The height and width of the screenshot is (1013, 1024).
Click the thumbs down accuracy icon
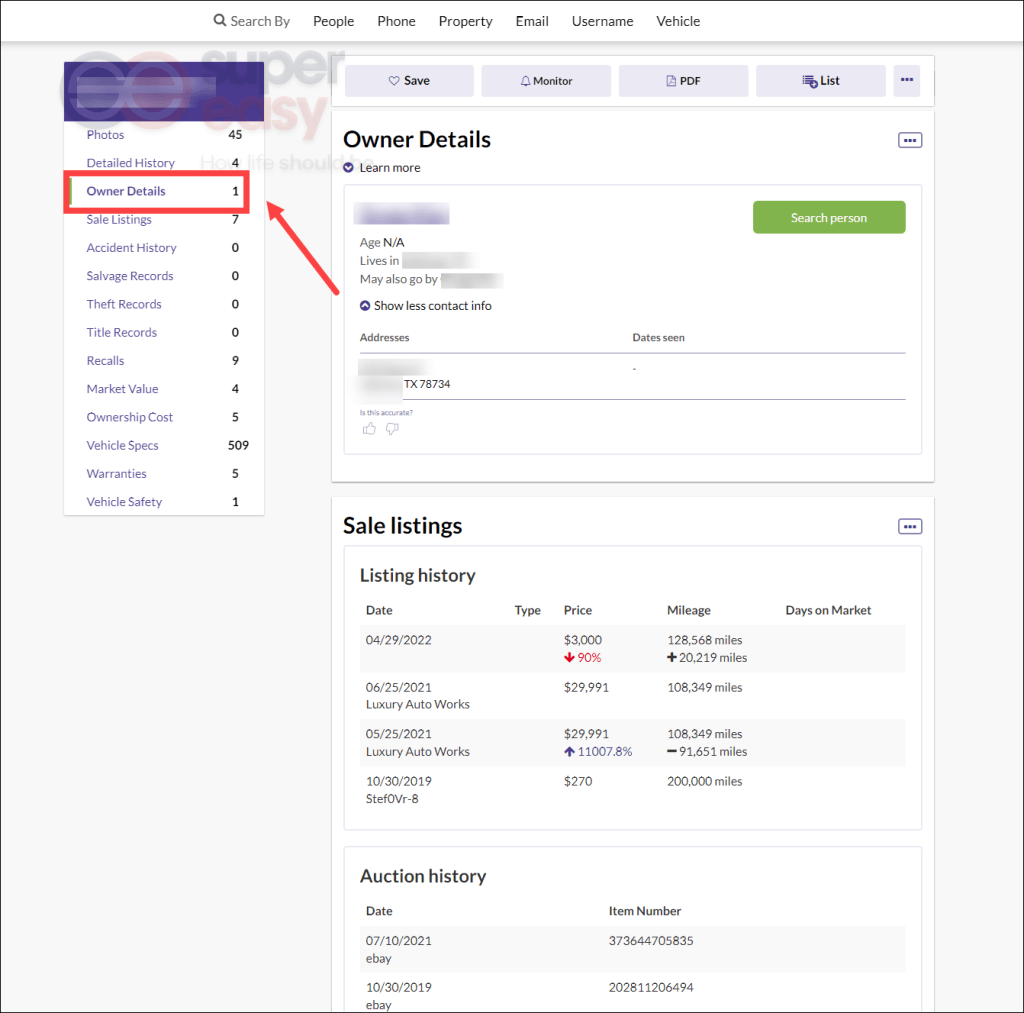click(x=392, y=428)
